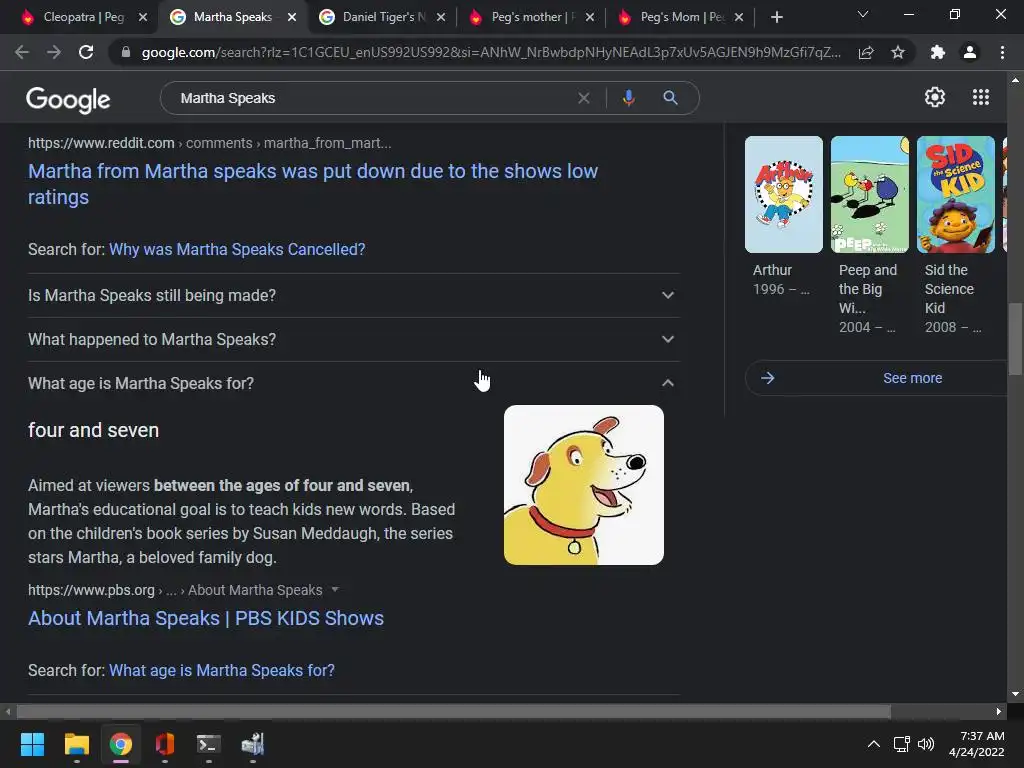
Task: Go back to the previous page
Action: pyautogui.click(x=22, y=52)
